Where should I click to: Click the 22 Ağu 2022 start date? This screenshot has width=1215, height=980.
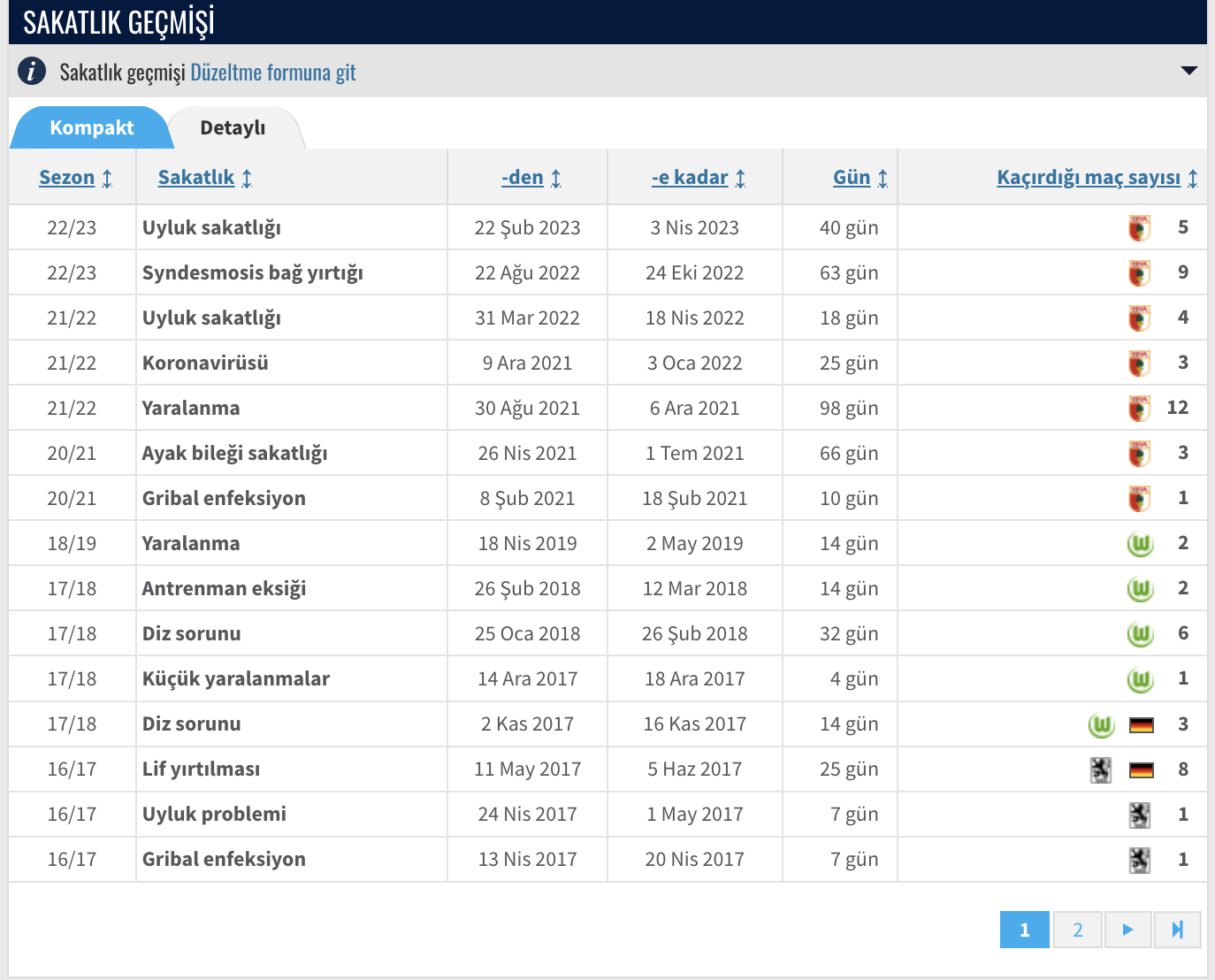click(x=528, y=273)
